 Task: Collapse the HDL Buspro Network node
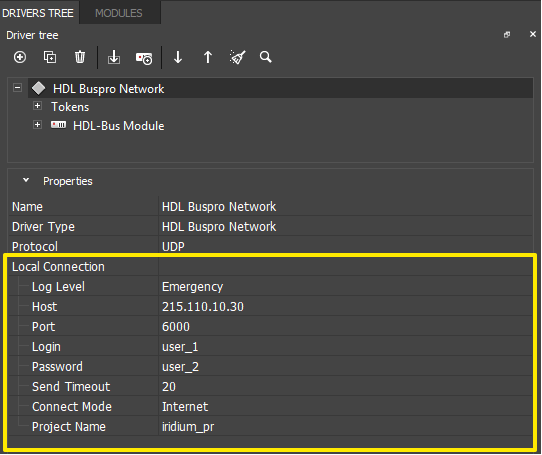pyautogui.click(x=17, y=87)
